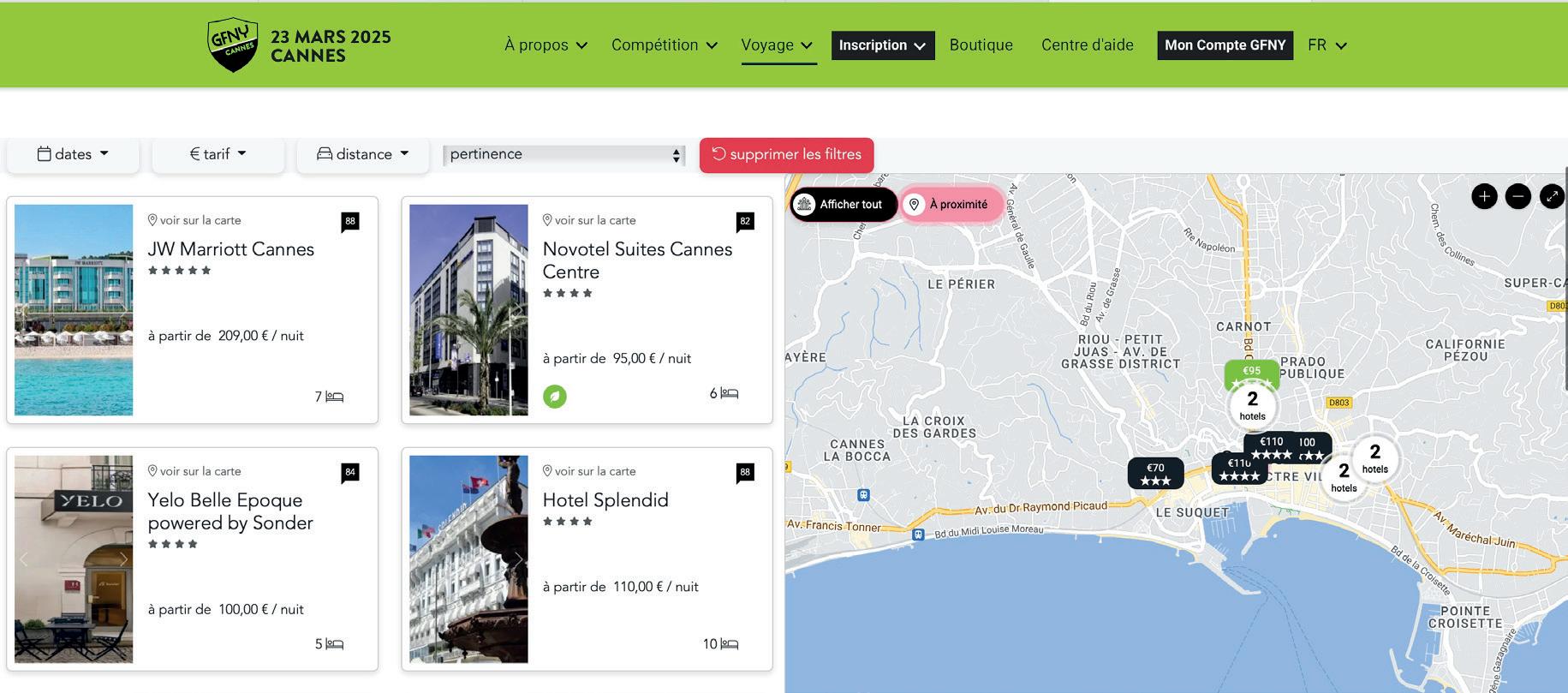Click previous photo arrow on Yelo Belle Epoque image
Image resolution: width=1568 pixels, height=693 pixels.
(24, 559)
